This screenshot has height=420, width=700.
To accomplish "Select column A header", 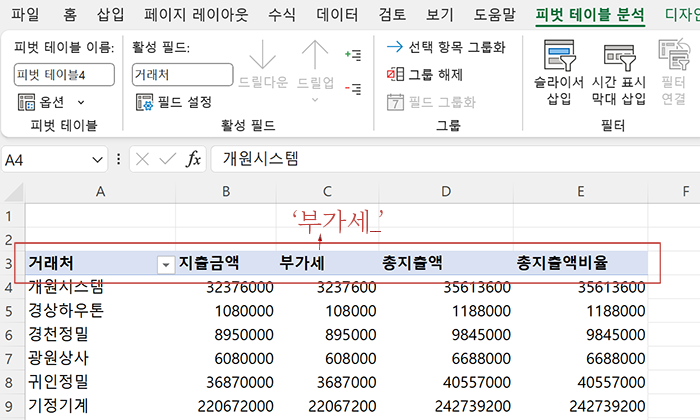I will coord(100,192).
